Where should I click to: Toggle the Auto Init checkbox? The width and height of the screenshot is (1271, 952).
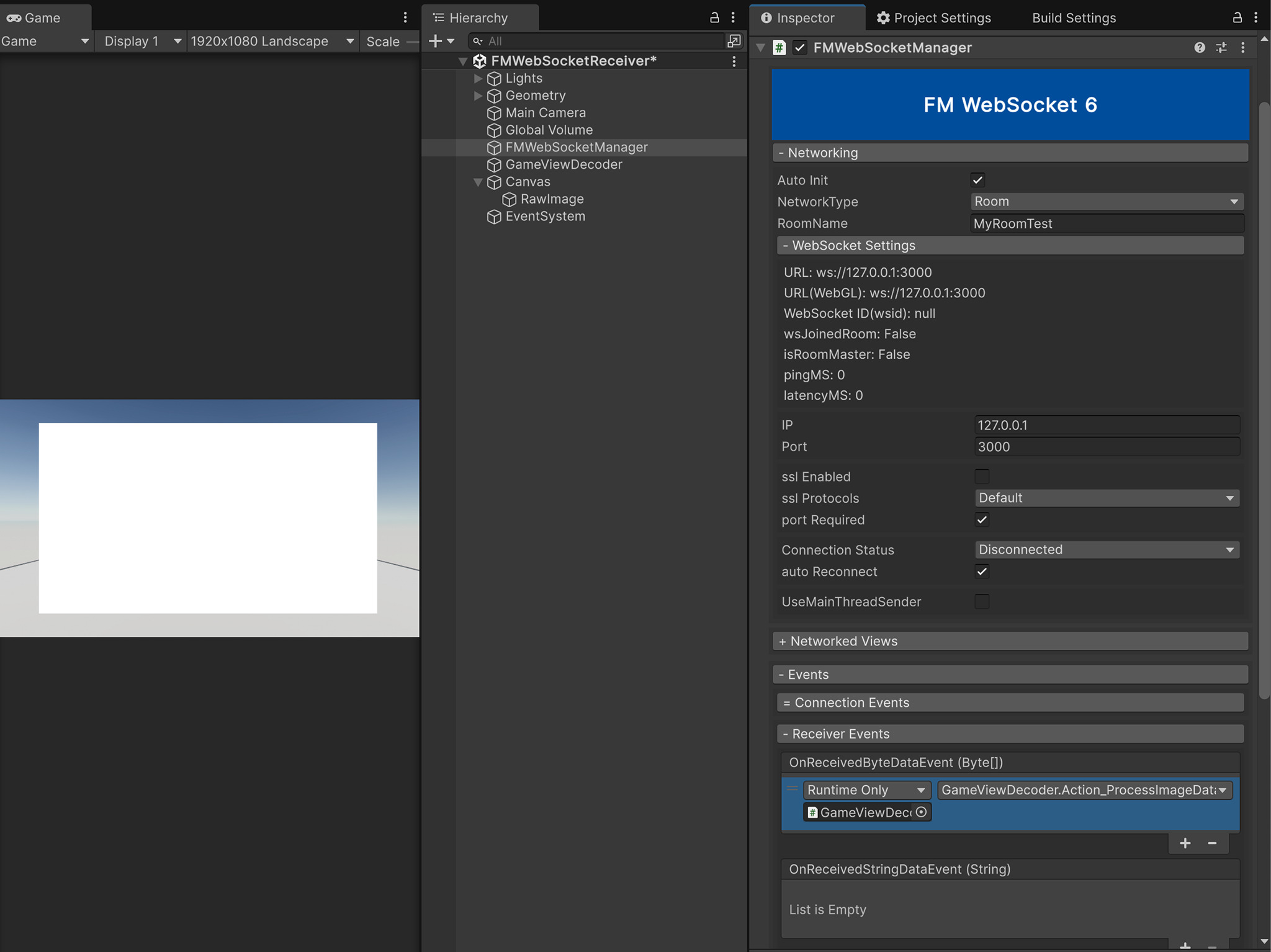977,179
